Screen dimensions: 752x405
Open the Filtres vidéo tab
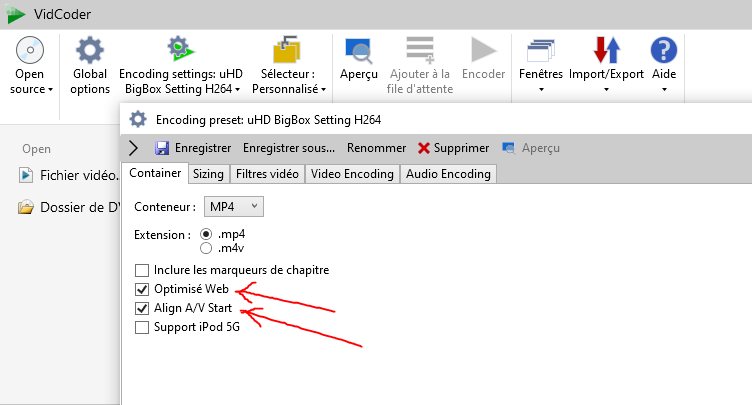click(267, 174)
